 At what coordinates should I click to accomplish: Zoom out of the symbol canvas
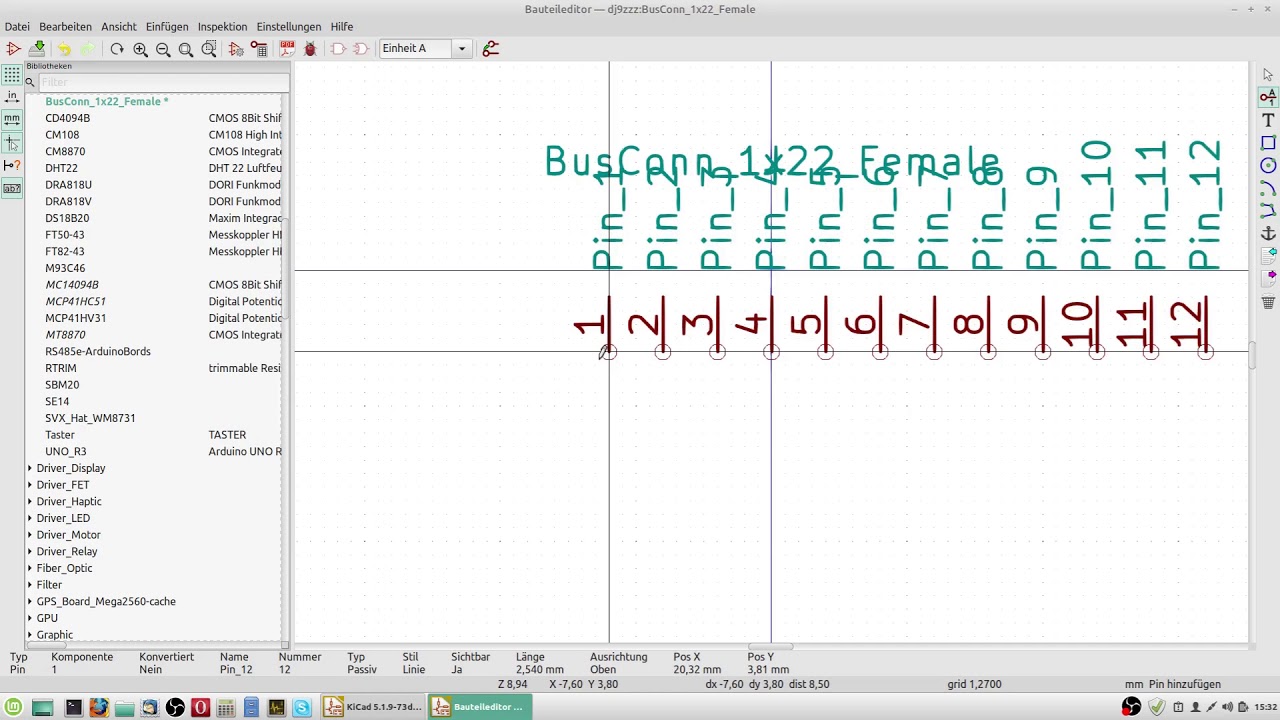tap(163, 48)
